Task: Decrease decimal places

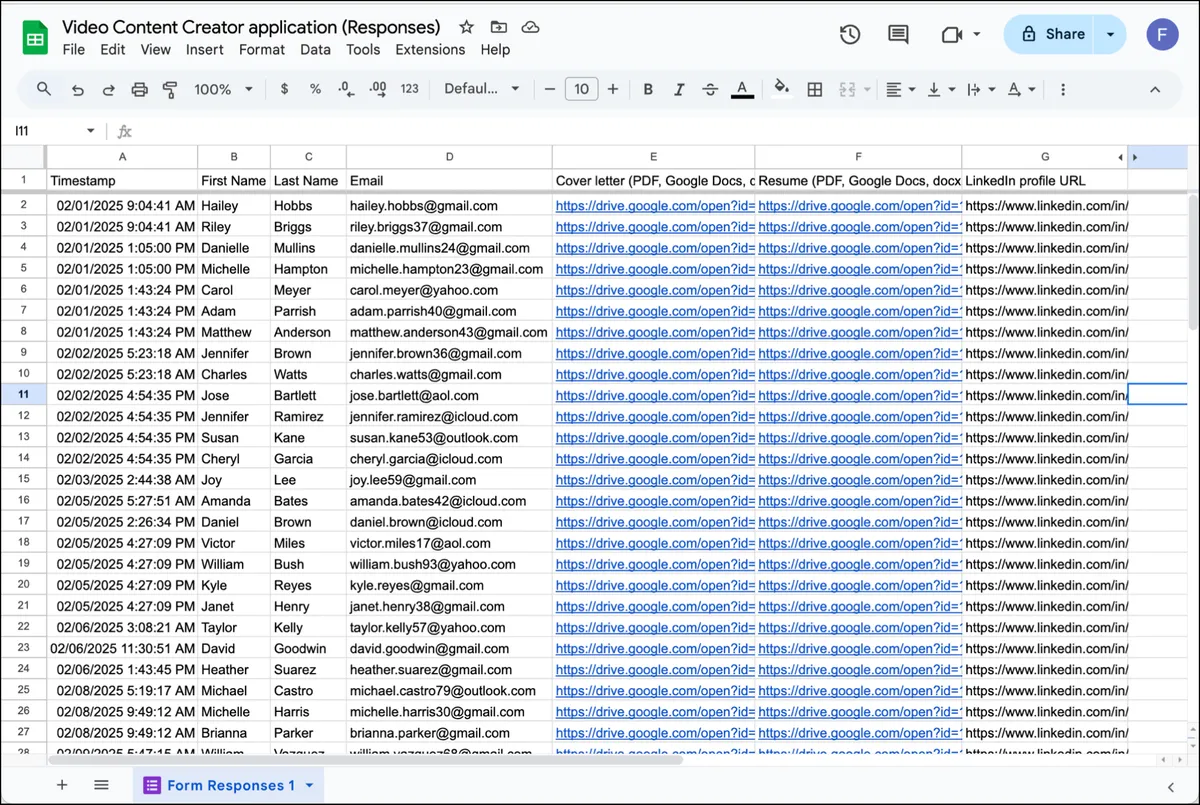Action: [346, 89]
